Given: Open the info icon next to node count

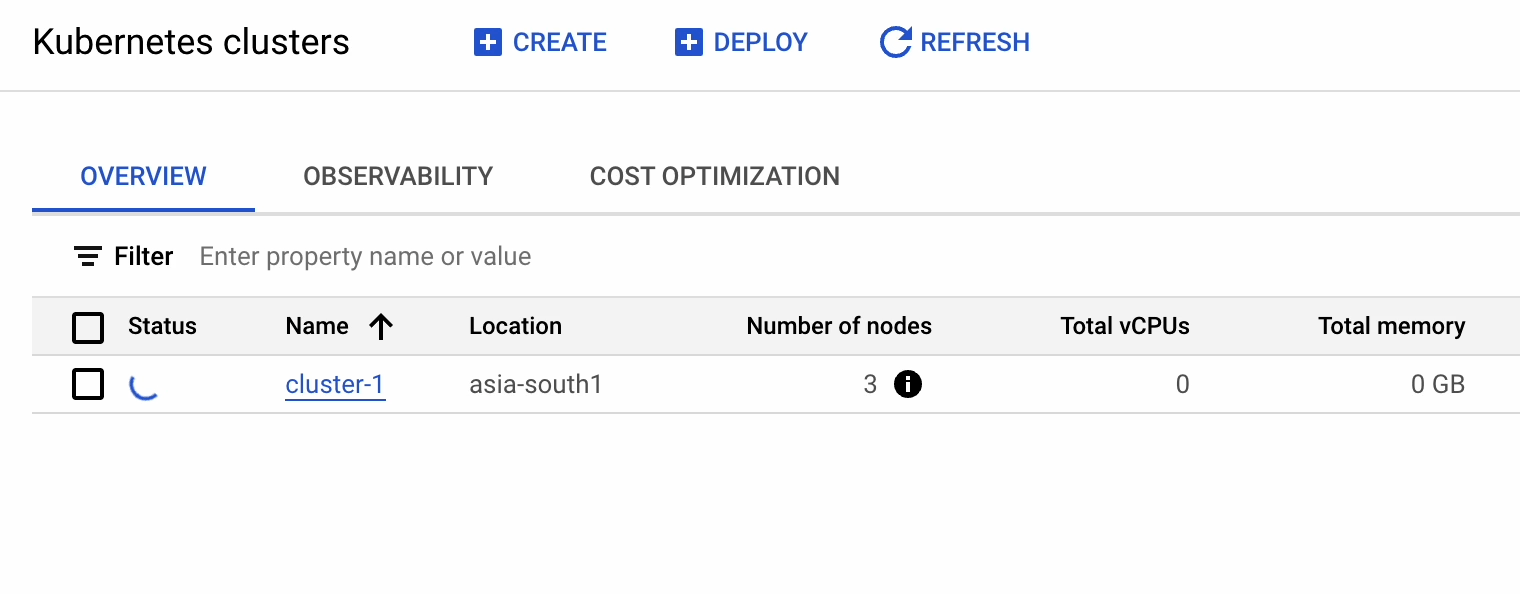Looking at the screenshot, I should (908, 384).
